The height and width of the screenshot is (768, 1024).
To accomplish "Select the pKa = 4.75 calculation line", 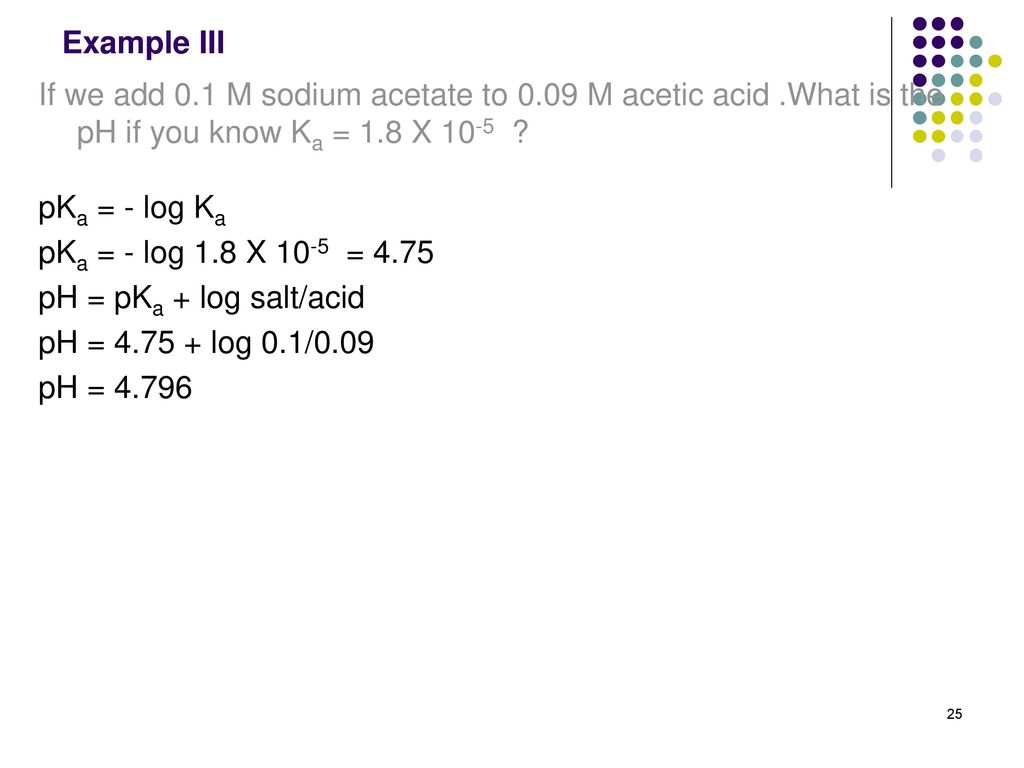I will pyautogui.click(x=236, y=253).
